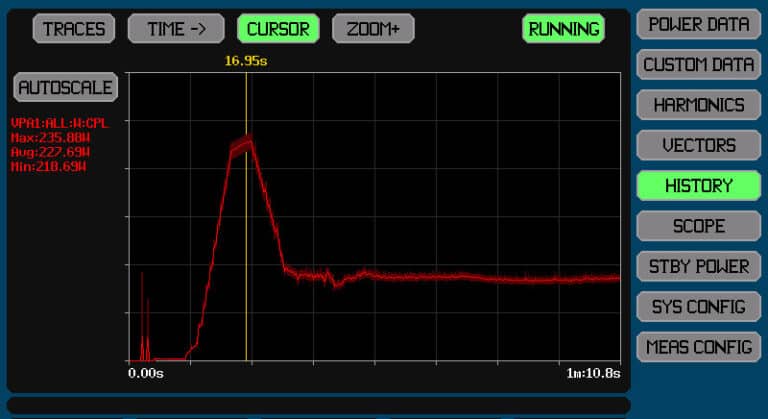The width and height of the screenshot is (768, 419).
Task: Click the 0.00s start time label
Action: (146, 373)
